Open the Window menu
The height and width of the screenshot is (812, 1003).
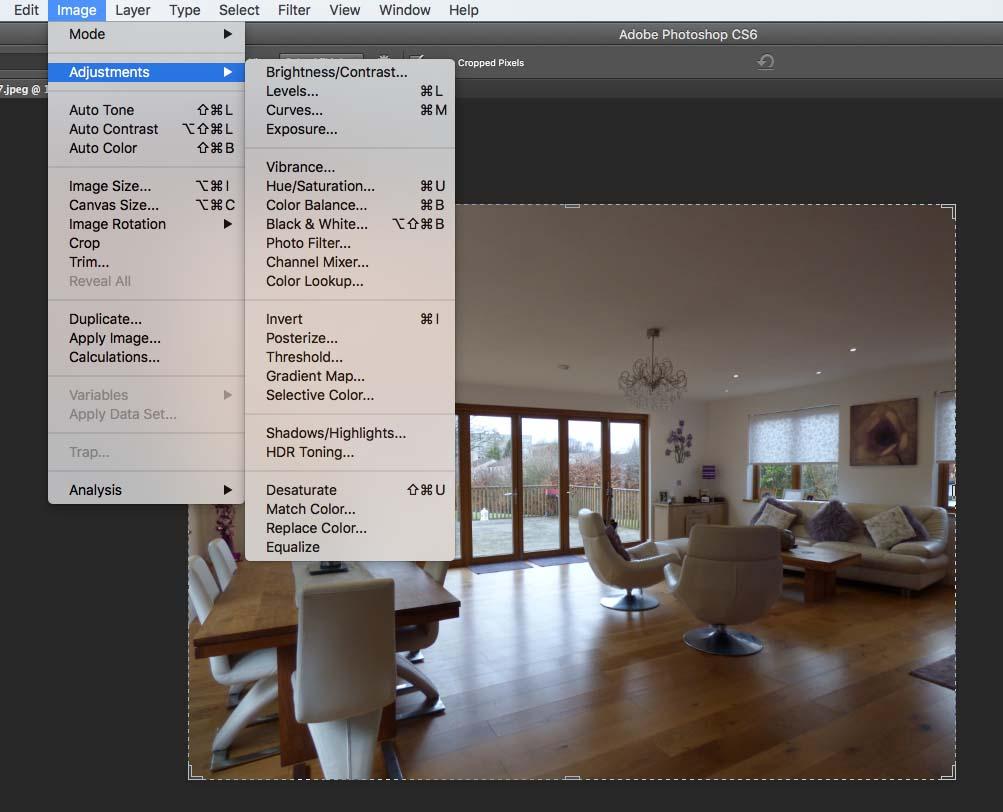coord(404,10)
